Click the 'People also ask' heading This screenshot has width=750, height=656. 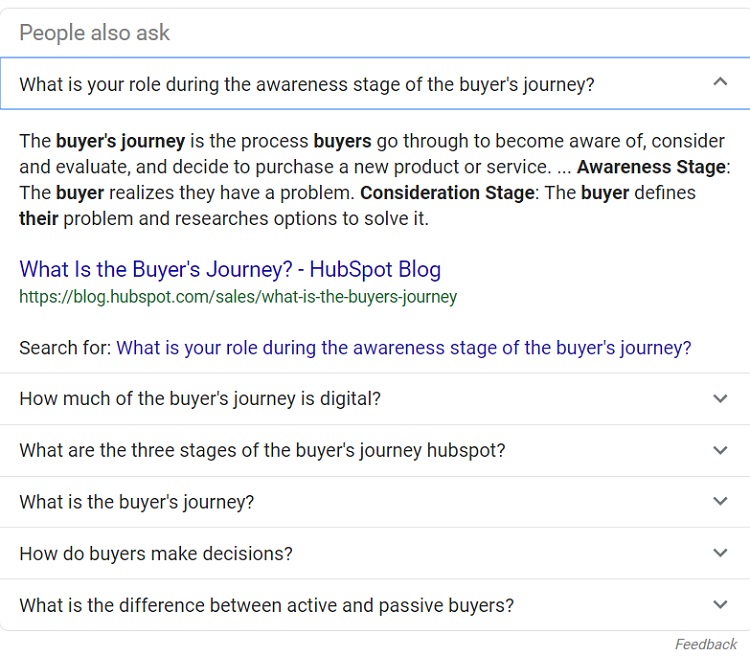pos(94,33)
